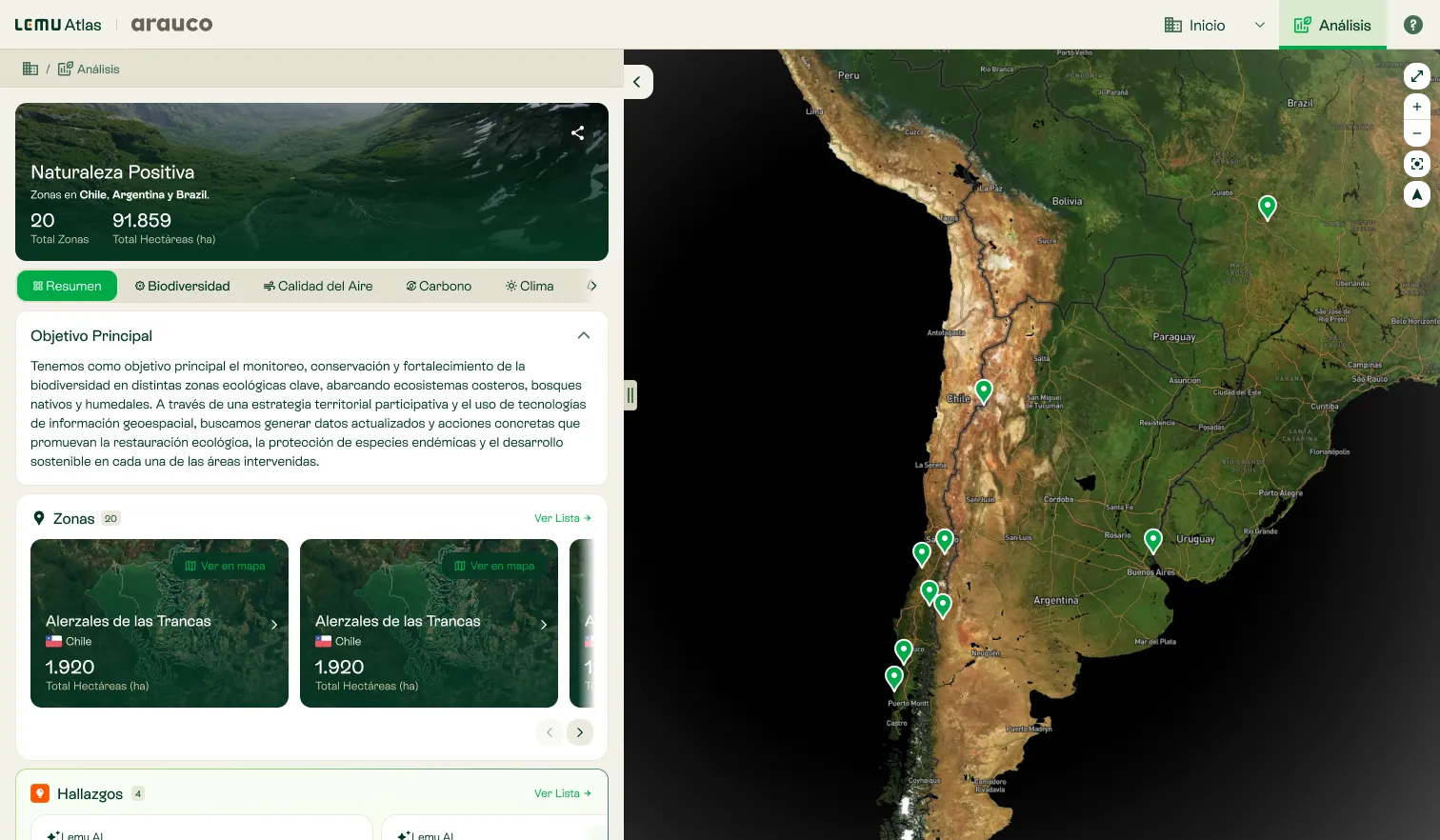Click Chile flag on first zone card
The height and width of the screenshot is (840, 1440).
coord(53,641)
